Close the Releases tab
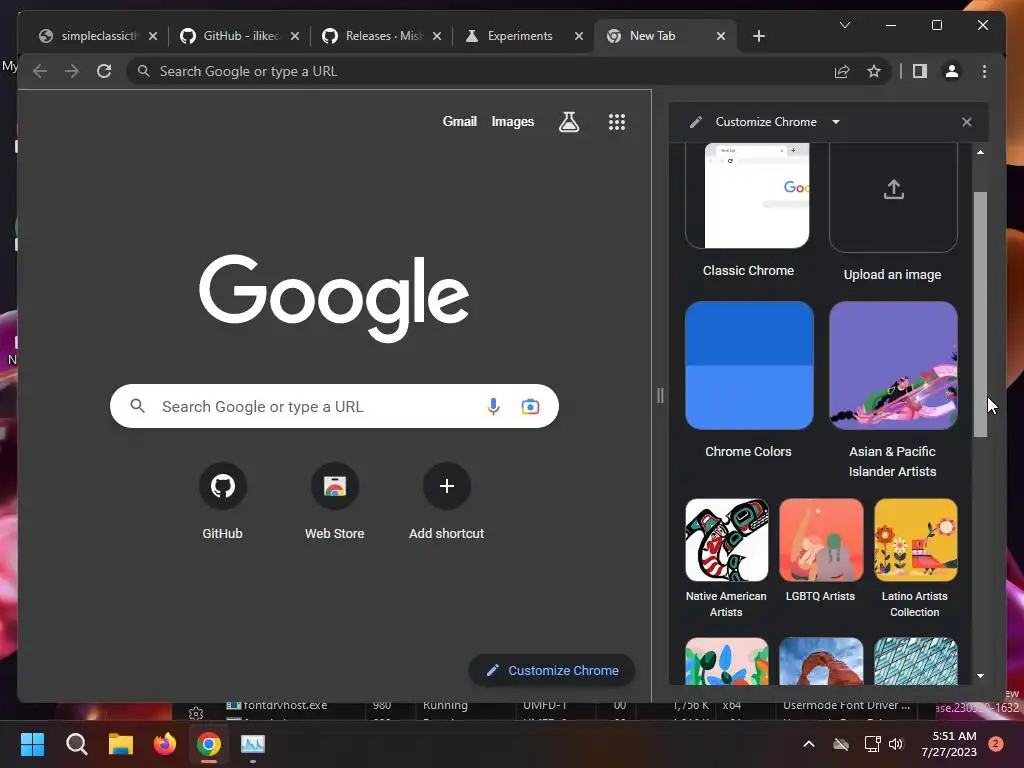1024x768 pixels. tap(437, 36)
